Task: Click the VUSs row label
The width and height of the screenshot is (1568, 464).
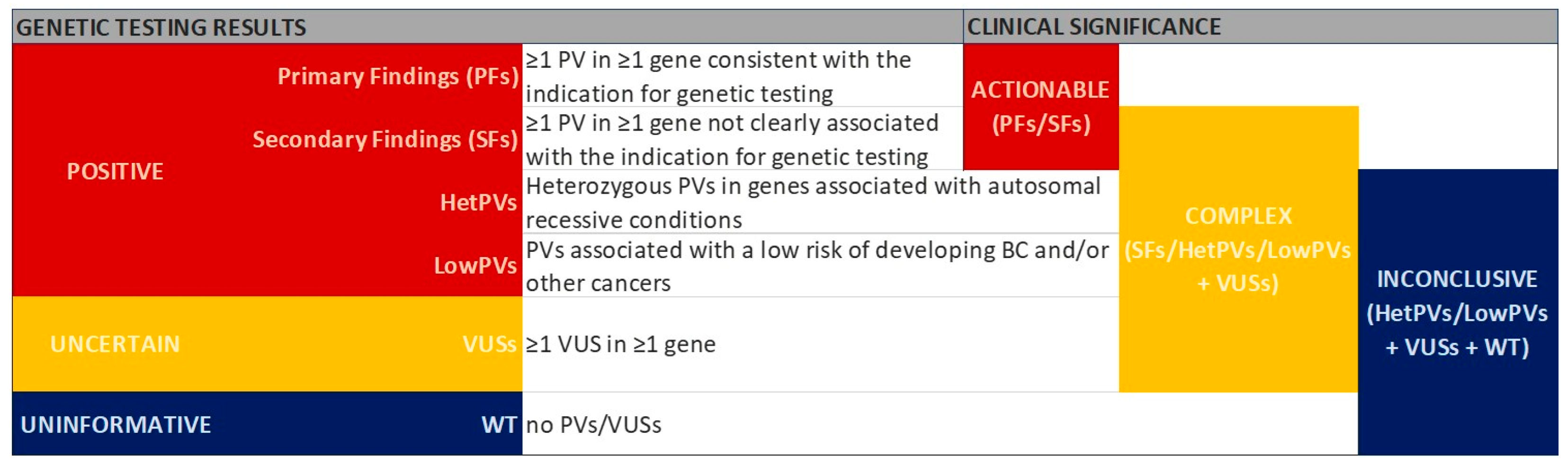Action: click(x=489, y=344)
